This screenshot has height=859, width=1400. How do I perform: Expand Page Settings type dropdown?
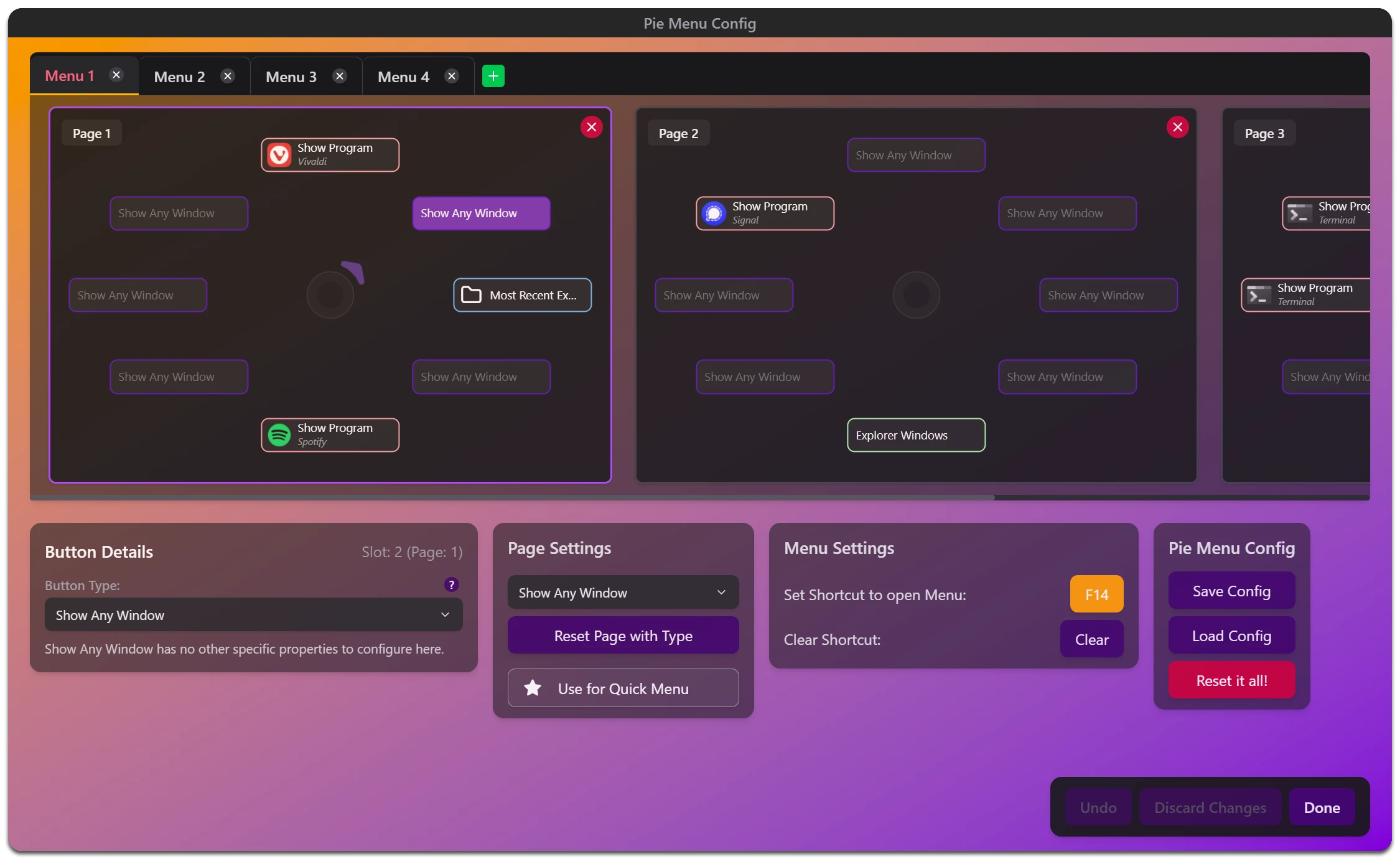pyautogui.click(x=623, y=593)
